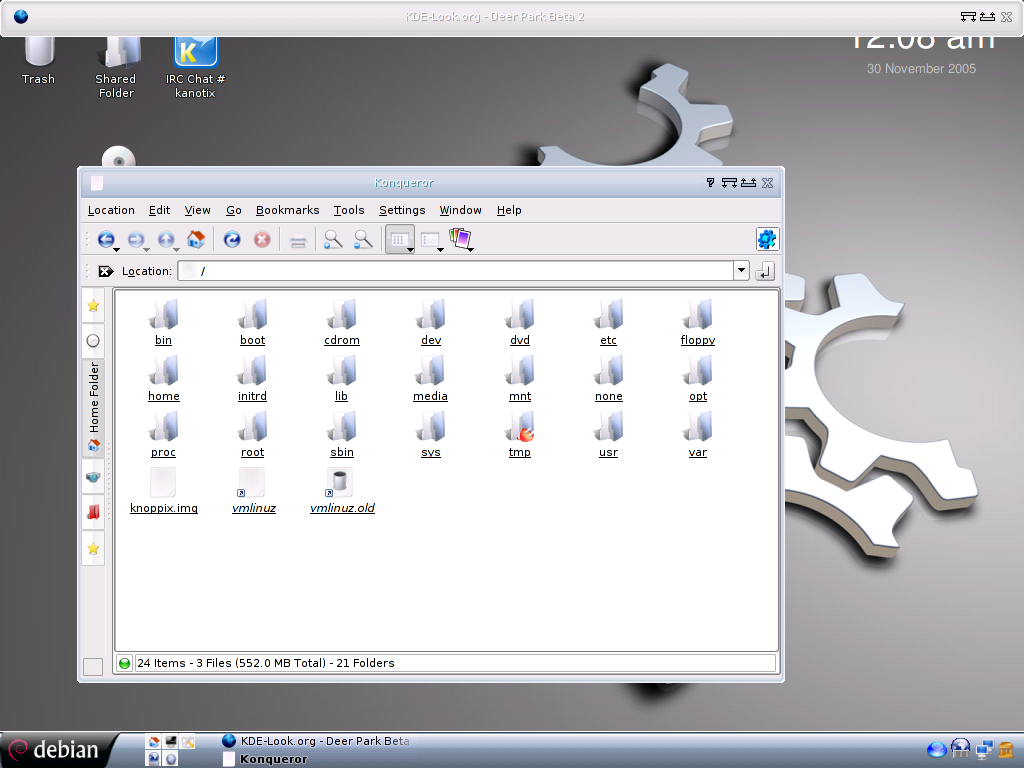Select the etc folder
The height and width of the screenshot is (768, 1024).
608,323
